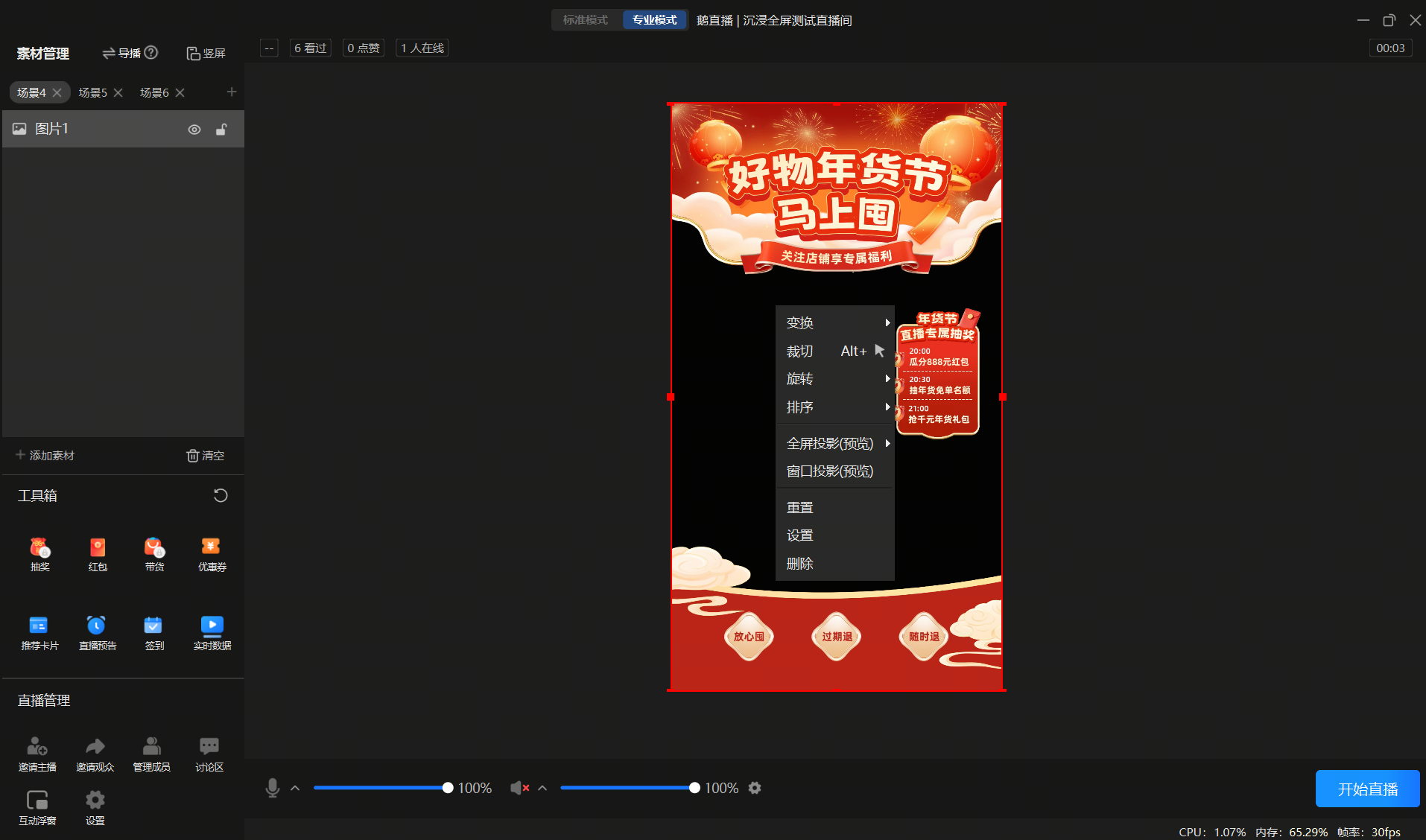Click 邀请观众 invite audience icon
This screenshot has width=1426, height=840.
[x=95, y=754]
